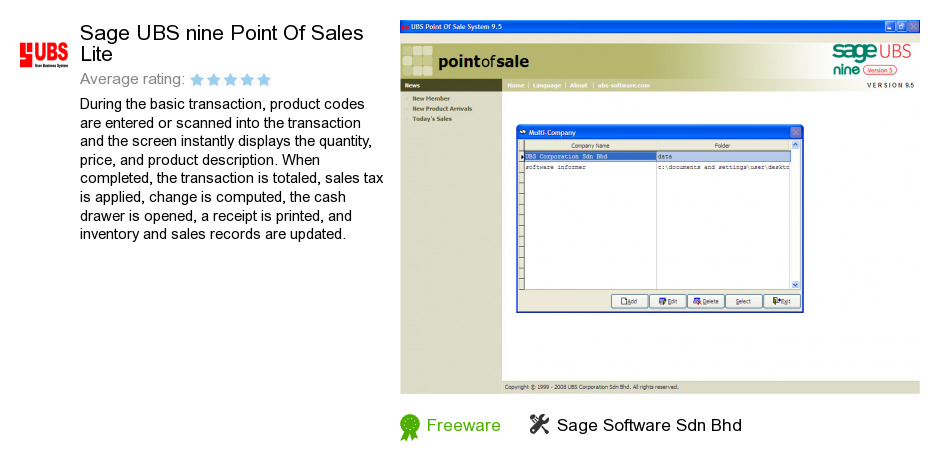Click the Today's Sales news item

(x=432, y=119)
